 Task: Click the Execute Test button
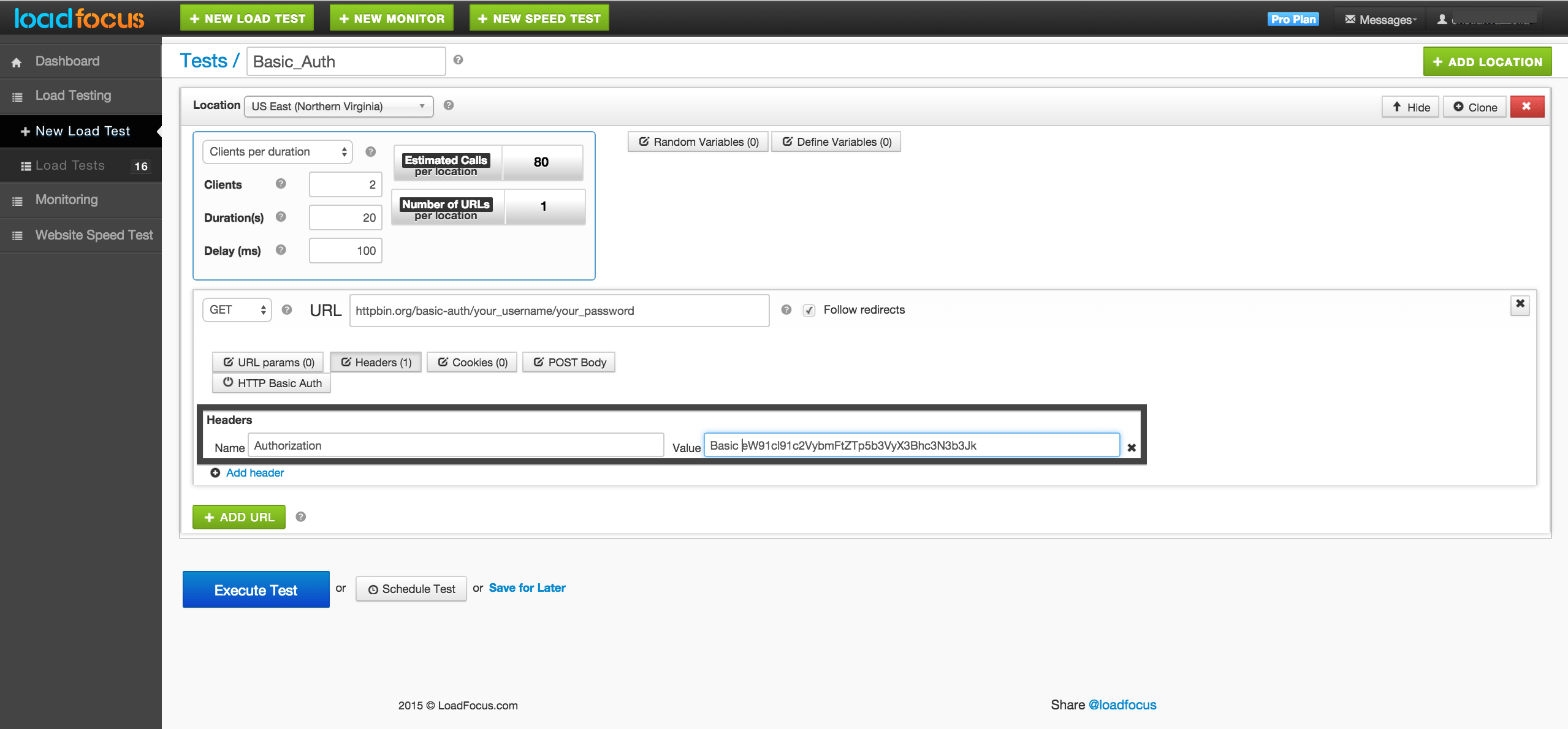coord(256,589)
